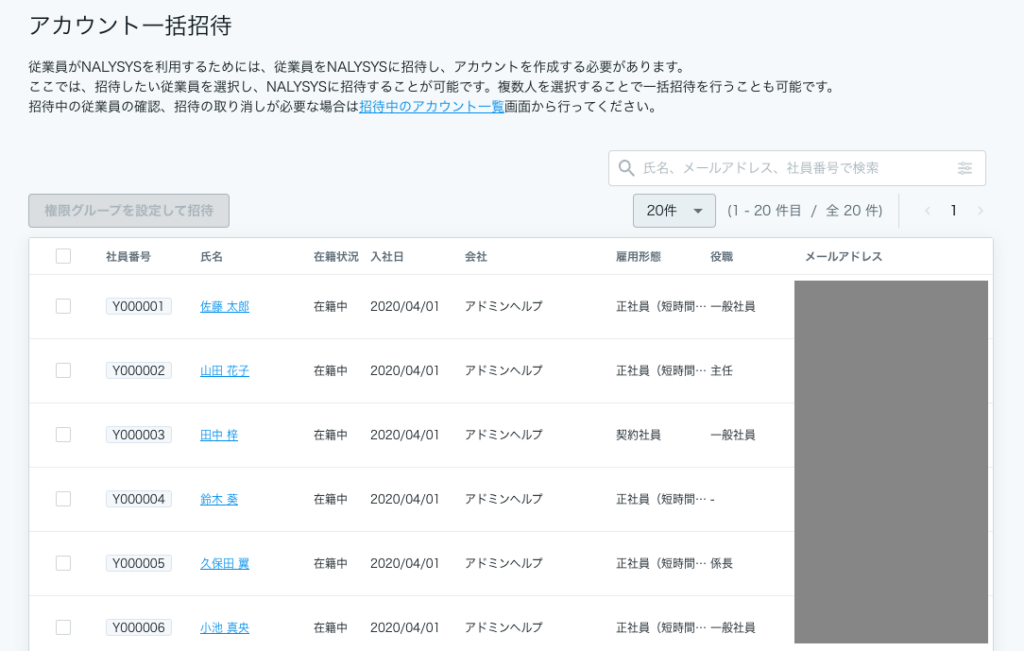Click employee number Y000005 badge

pos(138,563)
